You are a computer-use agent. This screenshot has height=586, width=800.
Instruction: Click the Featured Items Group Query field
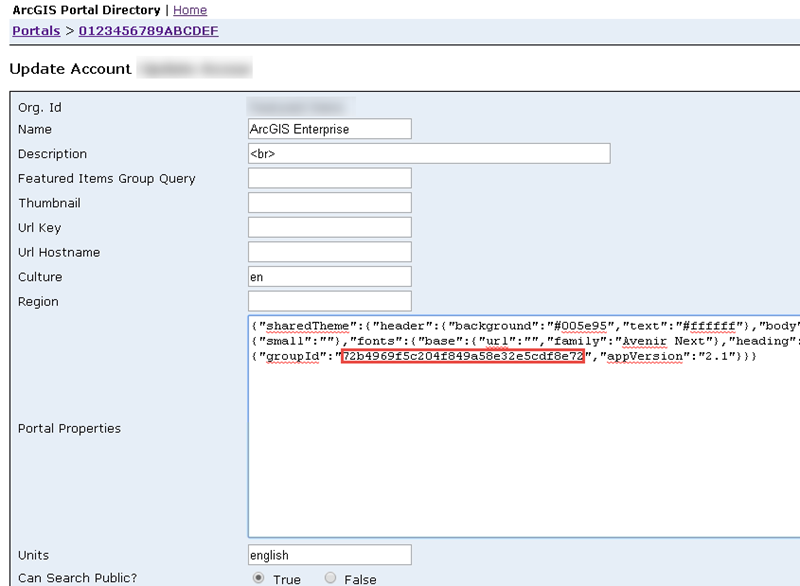pos(330,179)
